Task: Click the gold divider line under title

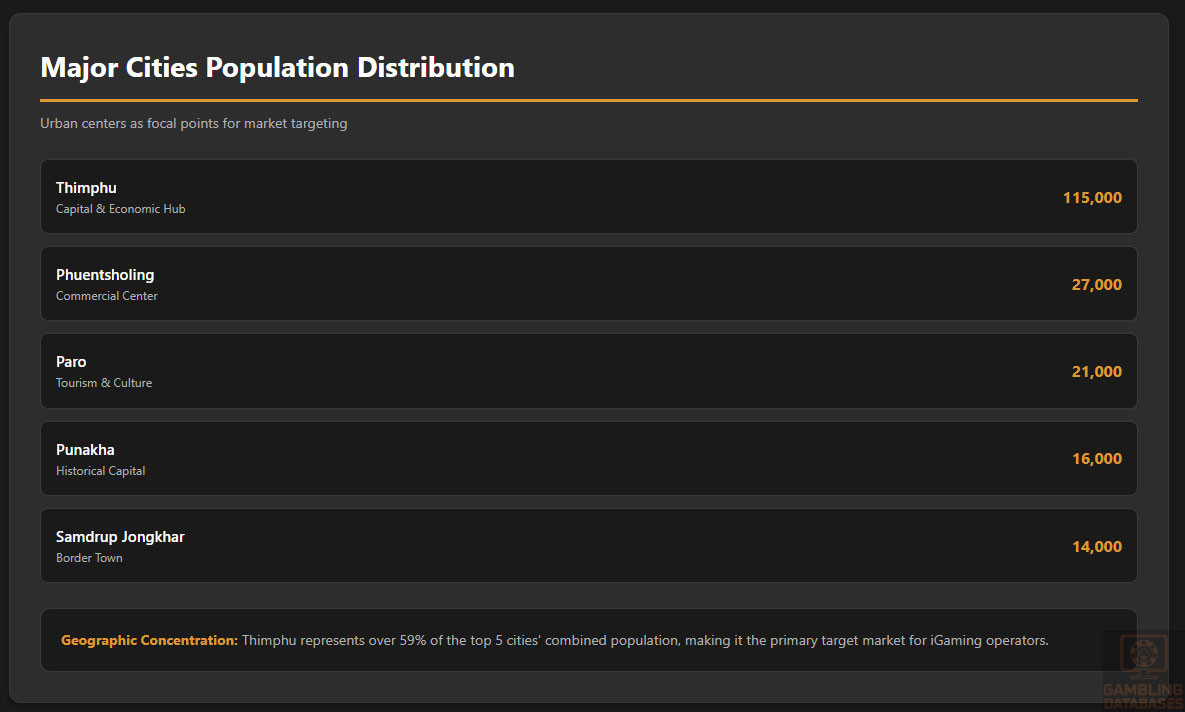Action: [588, 101]
